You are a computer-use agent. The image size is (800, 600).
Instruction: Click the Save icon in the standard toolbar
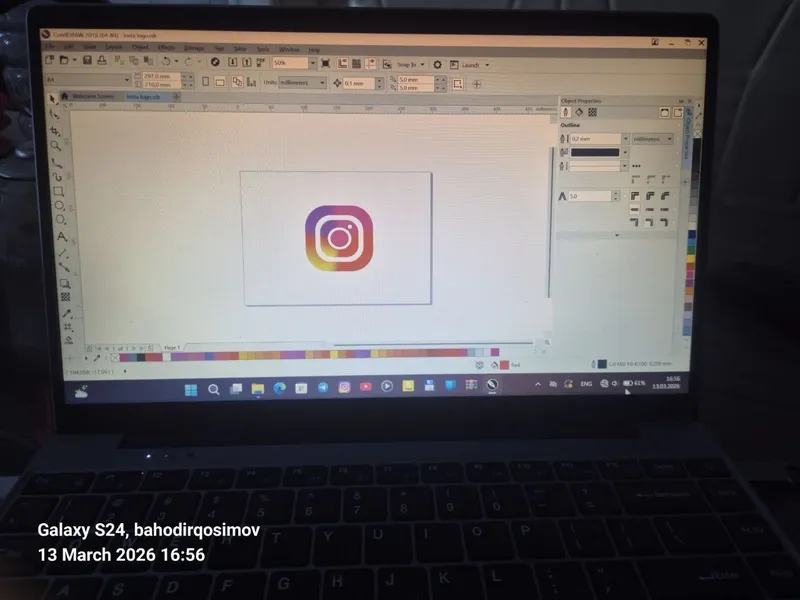87,60
